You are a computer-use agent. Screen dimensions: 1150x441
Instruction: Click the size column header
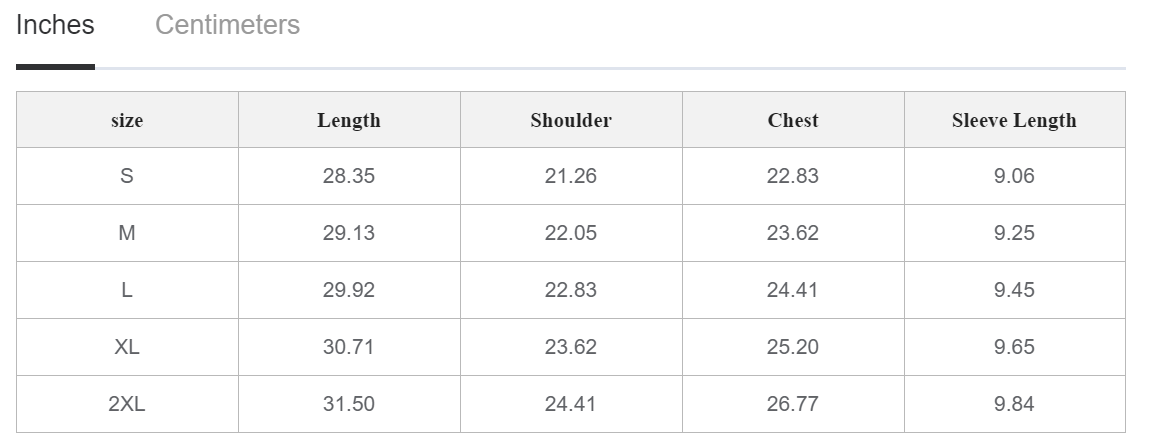[x=127, y=120]
